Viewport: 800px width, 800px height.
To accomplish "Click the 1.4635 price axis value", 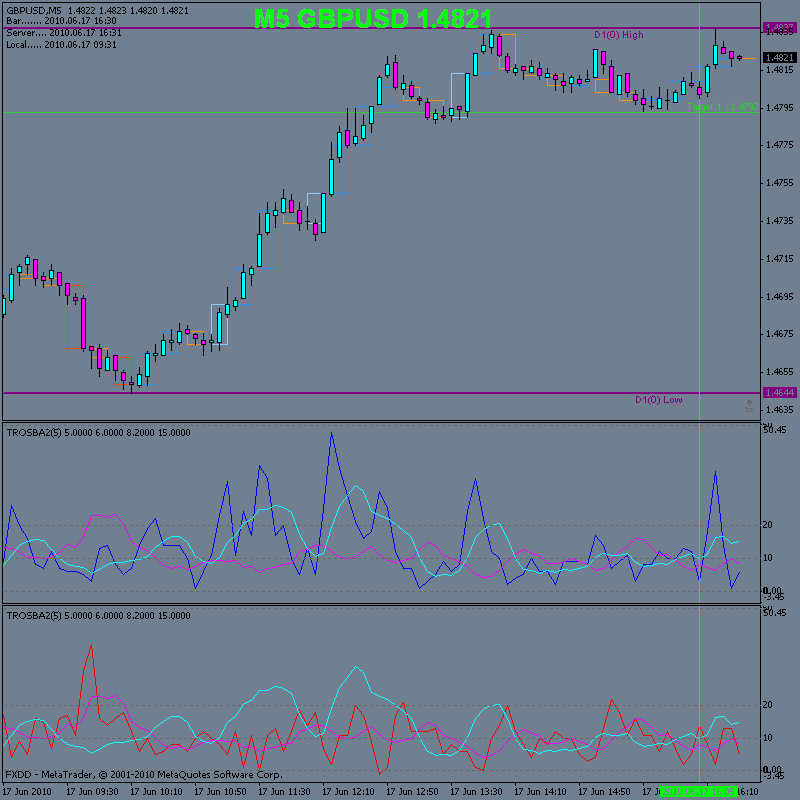I will (780, 410).
